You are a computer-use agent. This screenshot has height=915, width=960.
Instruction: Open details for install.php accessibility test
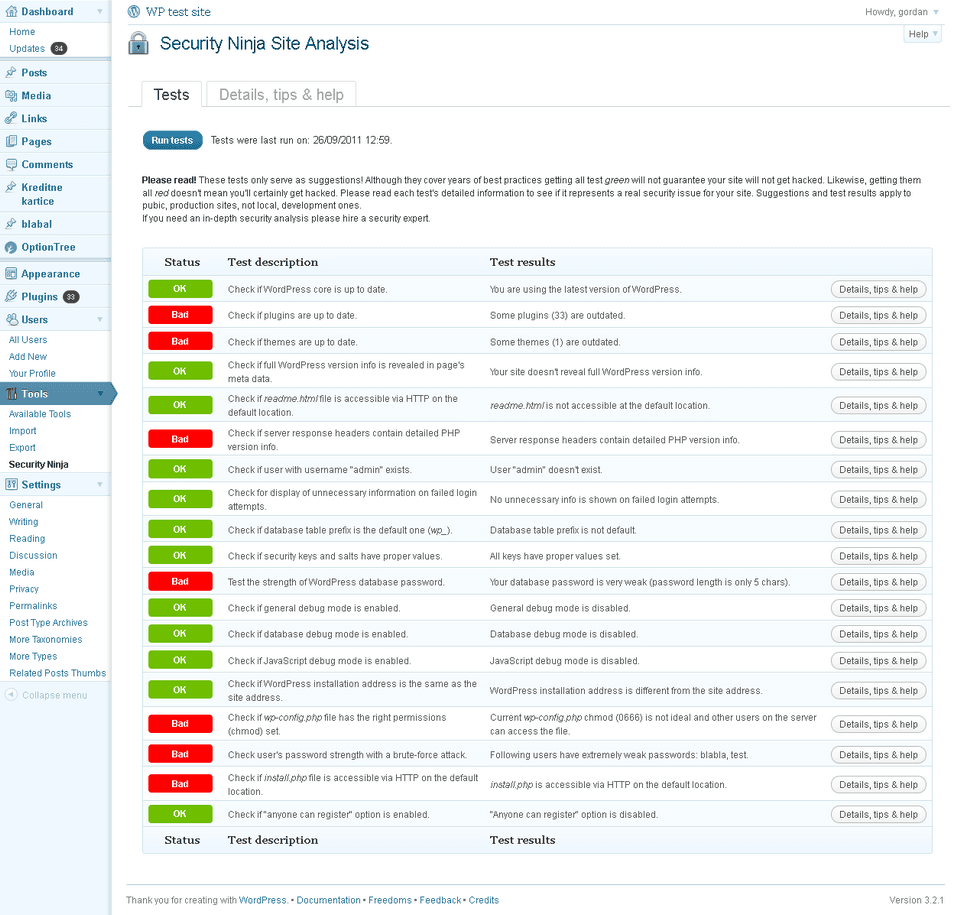point(878,785)
